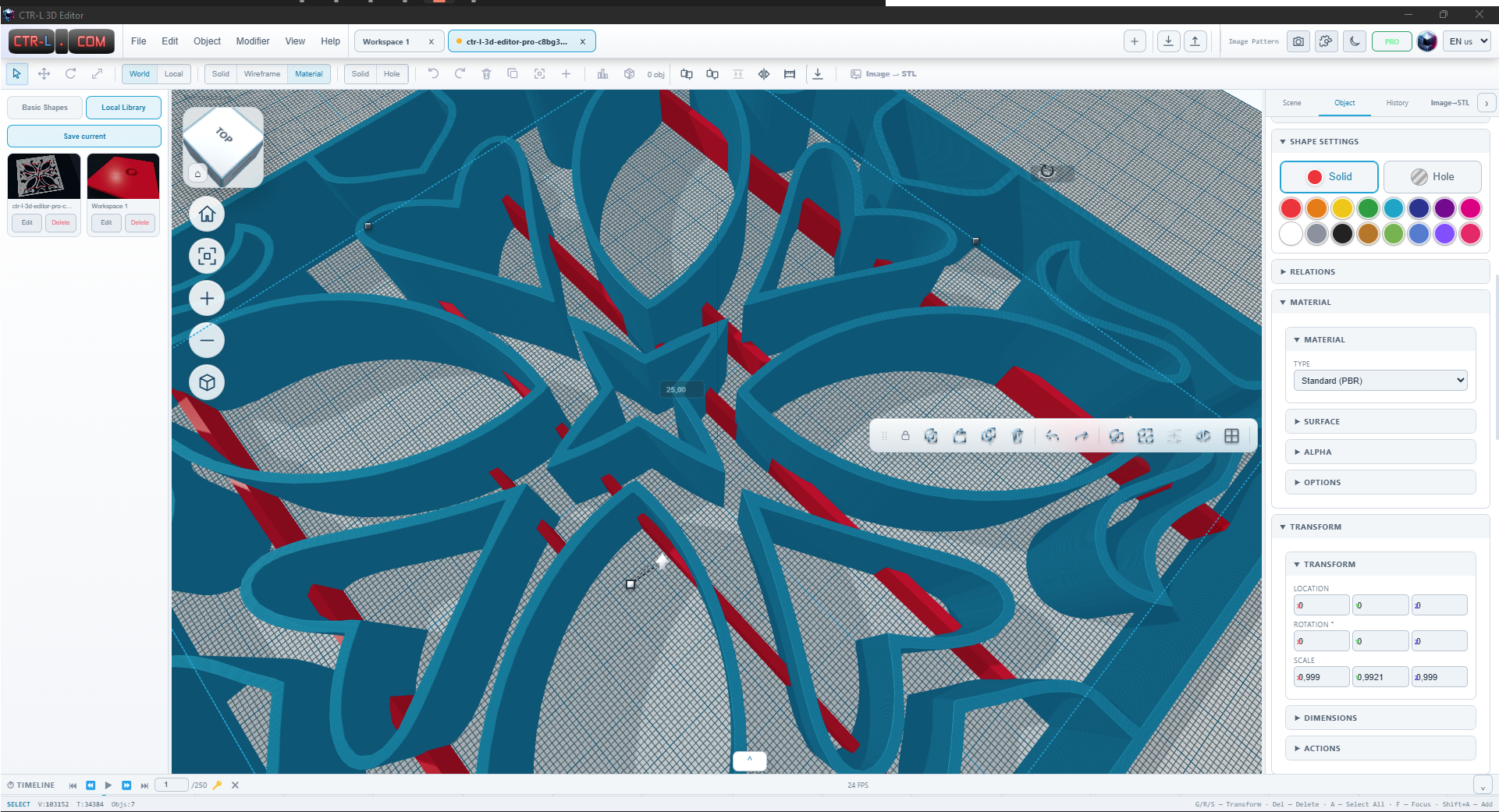Click the mirror/flip icon in top toolbar
This screenshot has height=812, width=1499.
pos(764,74)
